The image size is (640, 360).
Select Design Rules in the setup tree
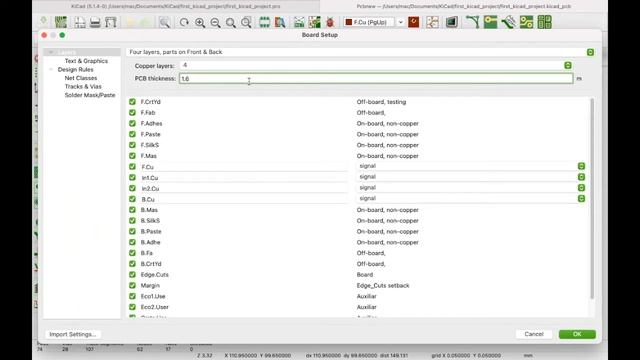pos(76,69)
